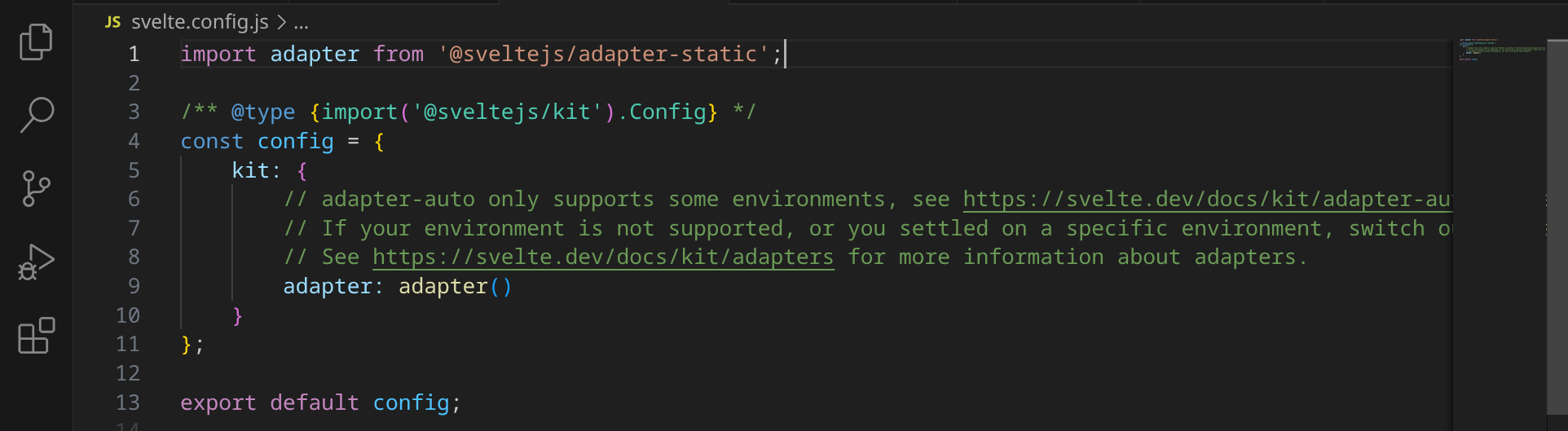1568x431 pixels.
Task: Open the Search view magnifier icon
Action: click(36, 115)
